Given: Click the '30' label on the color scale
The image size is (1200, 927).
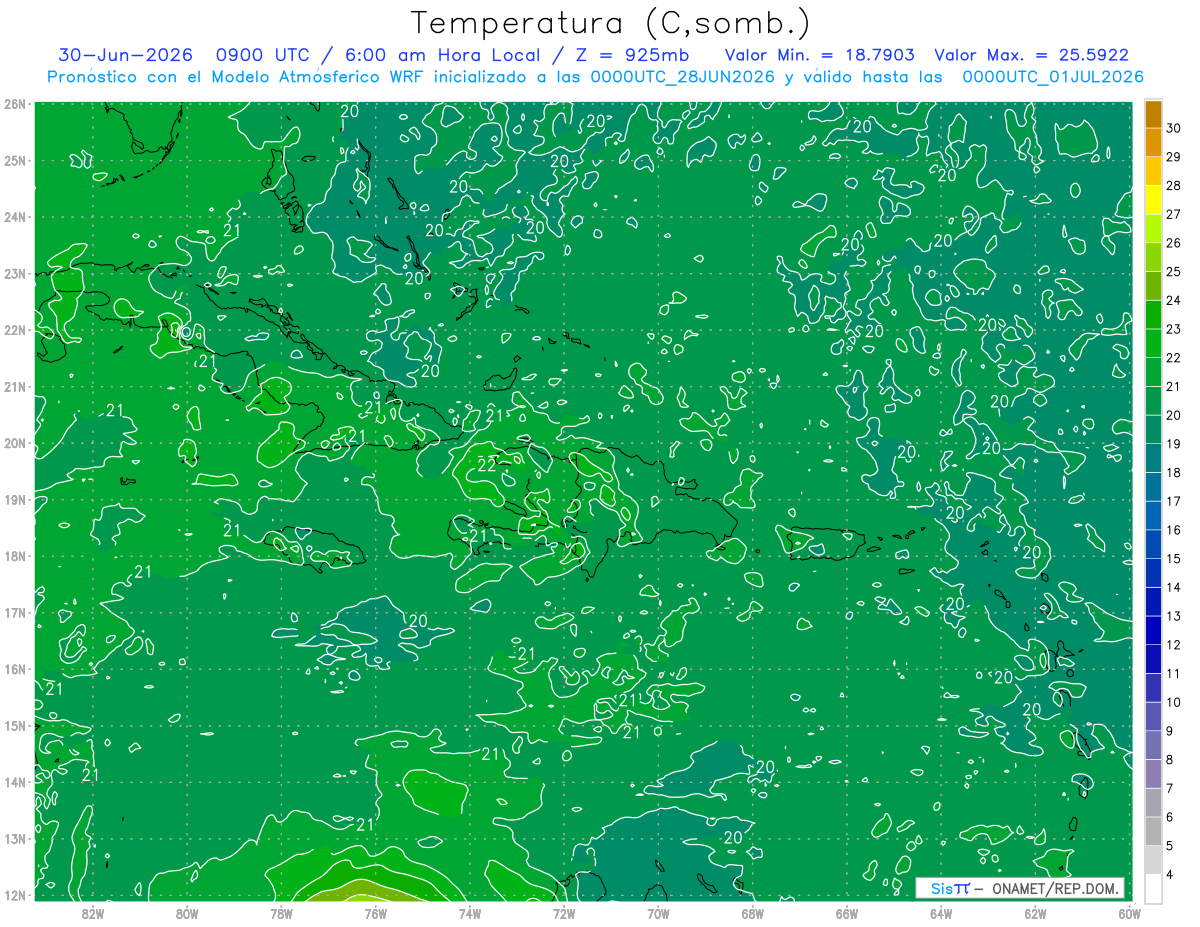Looking at the screenshot, I should point(1174,129).
